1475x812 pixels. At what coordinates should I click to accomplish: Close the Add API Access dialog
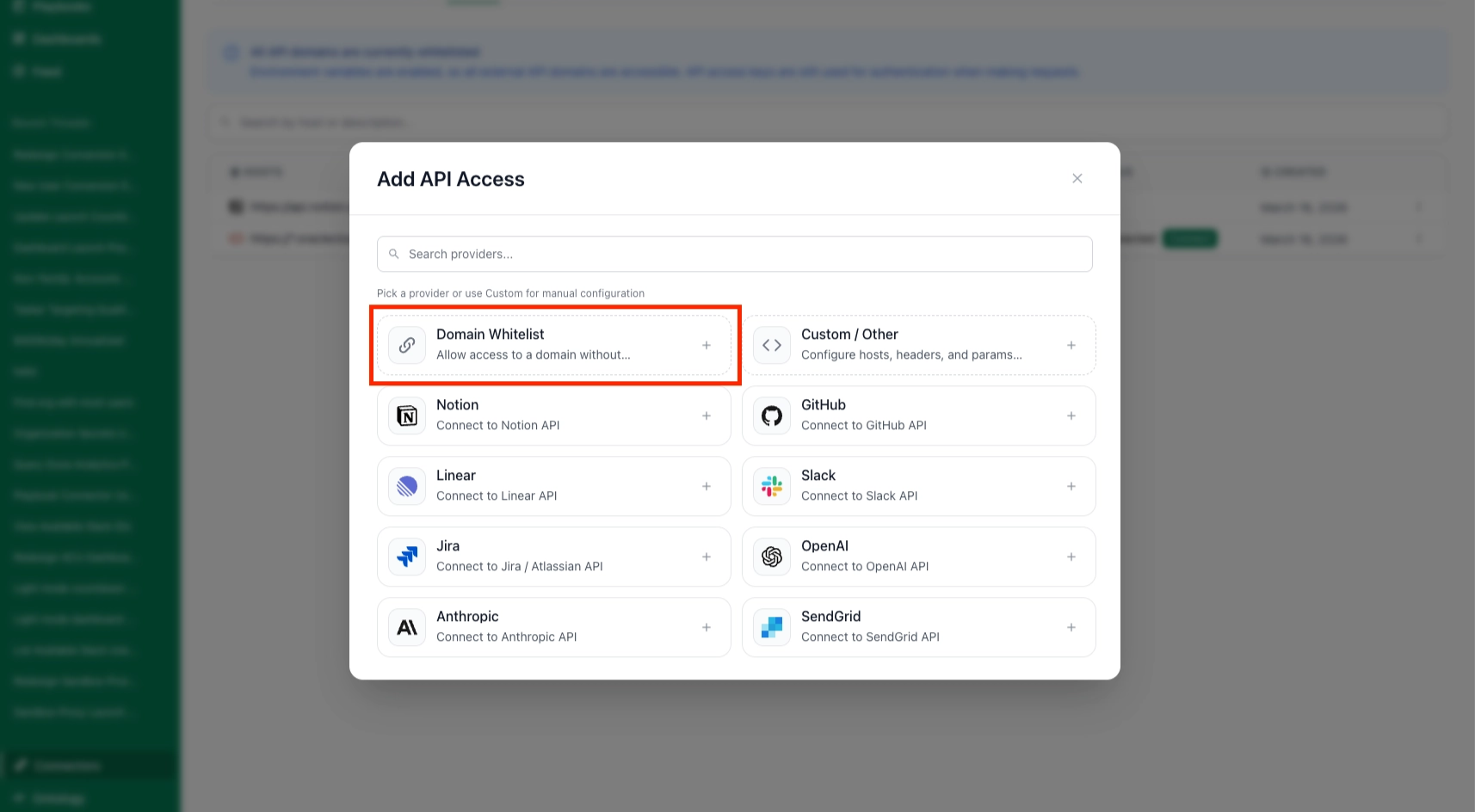point(1077,178)
